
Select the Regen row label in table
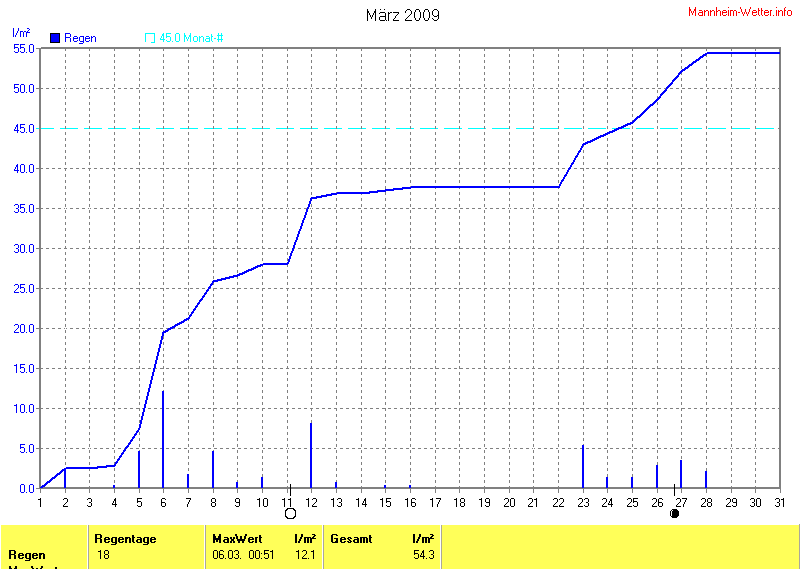coord(27,555)
